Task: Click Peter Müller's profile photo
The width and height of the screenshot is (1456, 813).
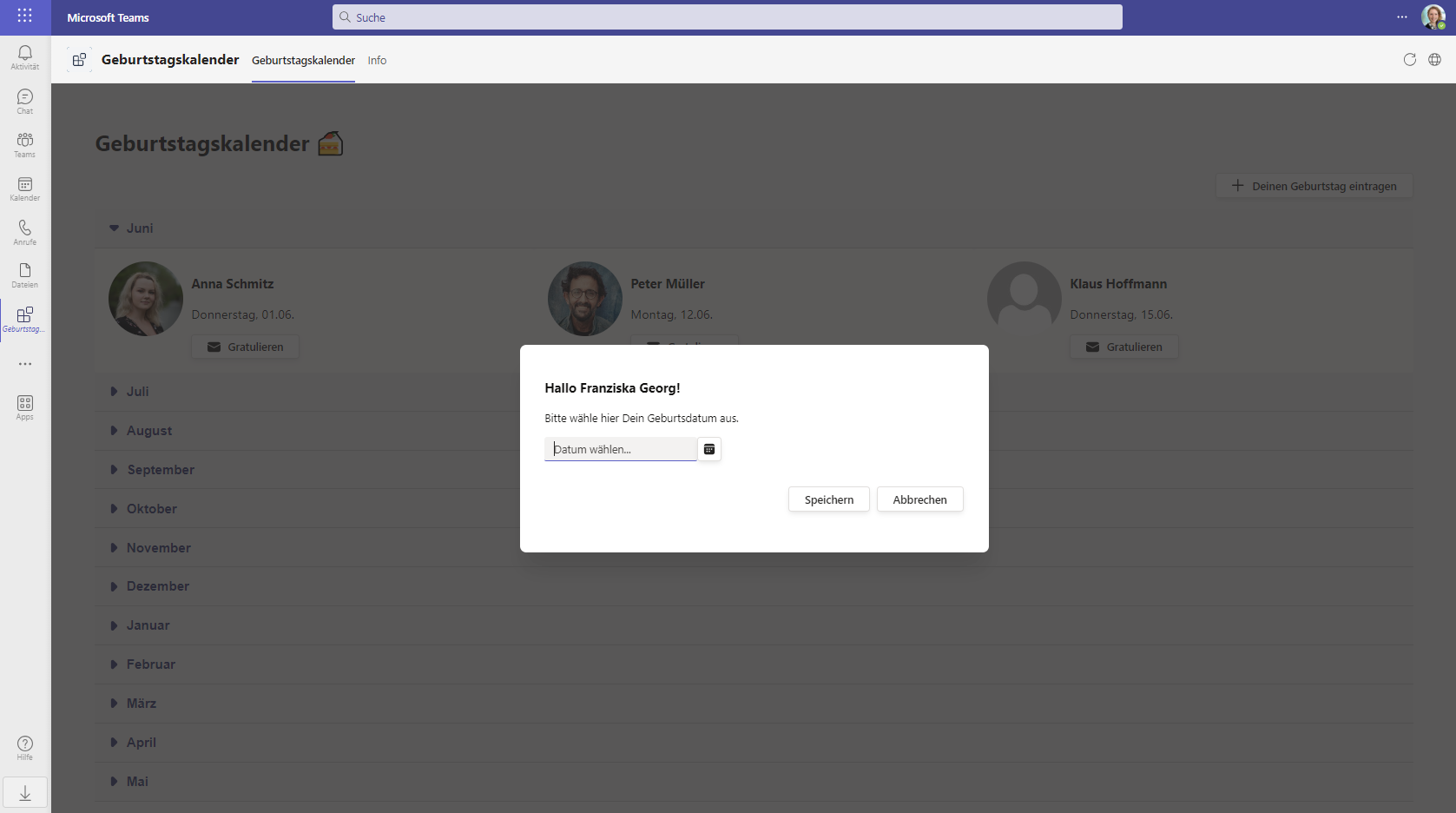Action: coord(585,299)
